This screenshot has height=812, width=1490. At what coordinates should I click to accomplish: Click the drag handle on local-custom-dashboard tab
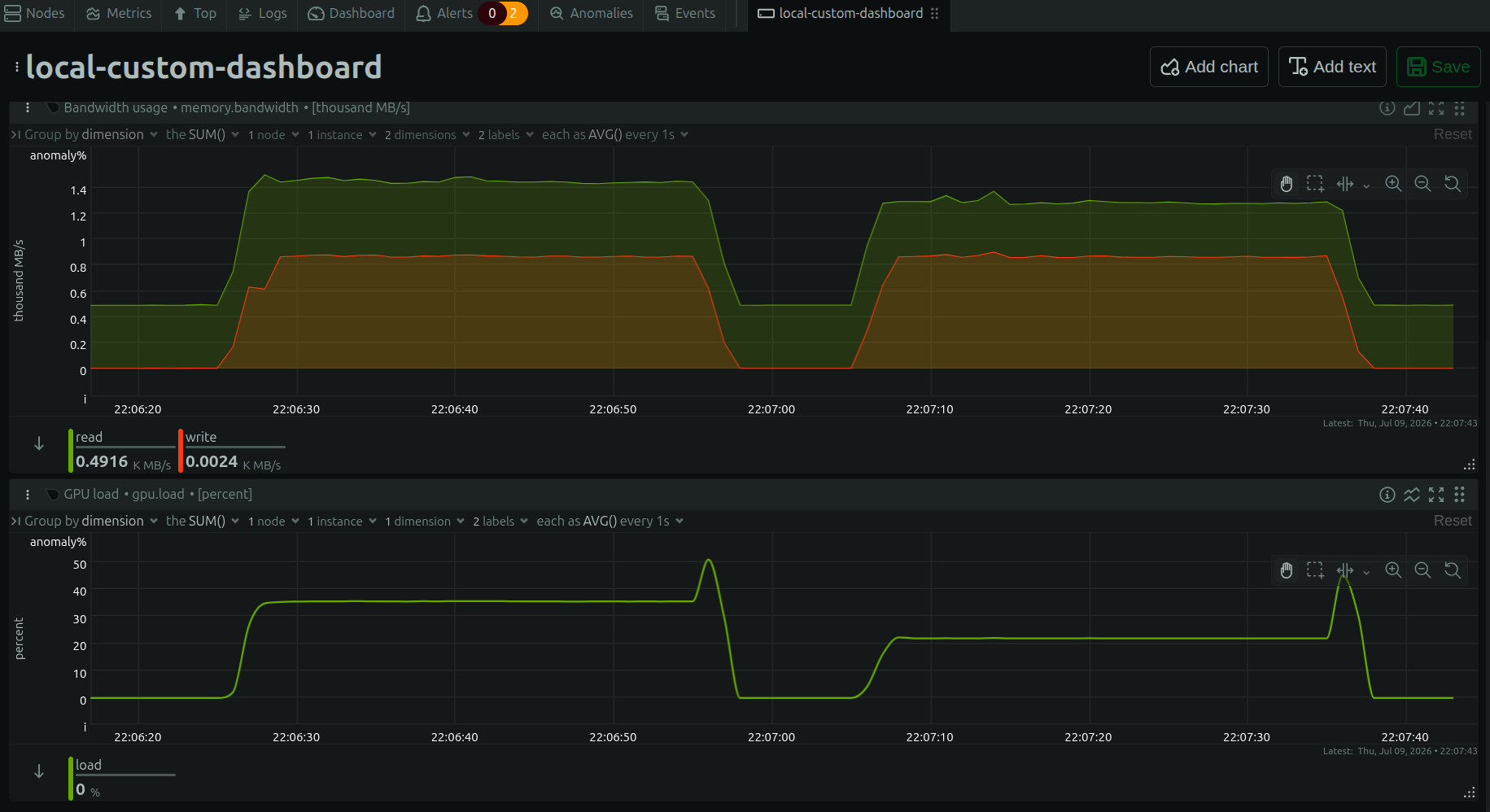tap(934, 13)
